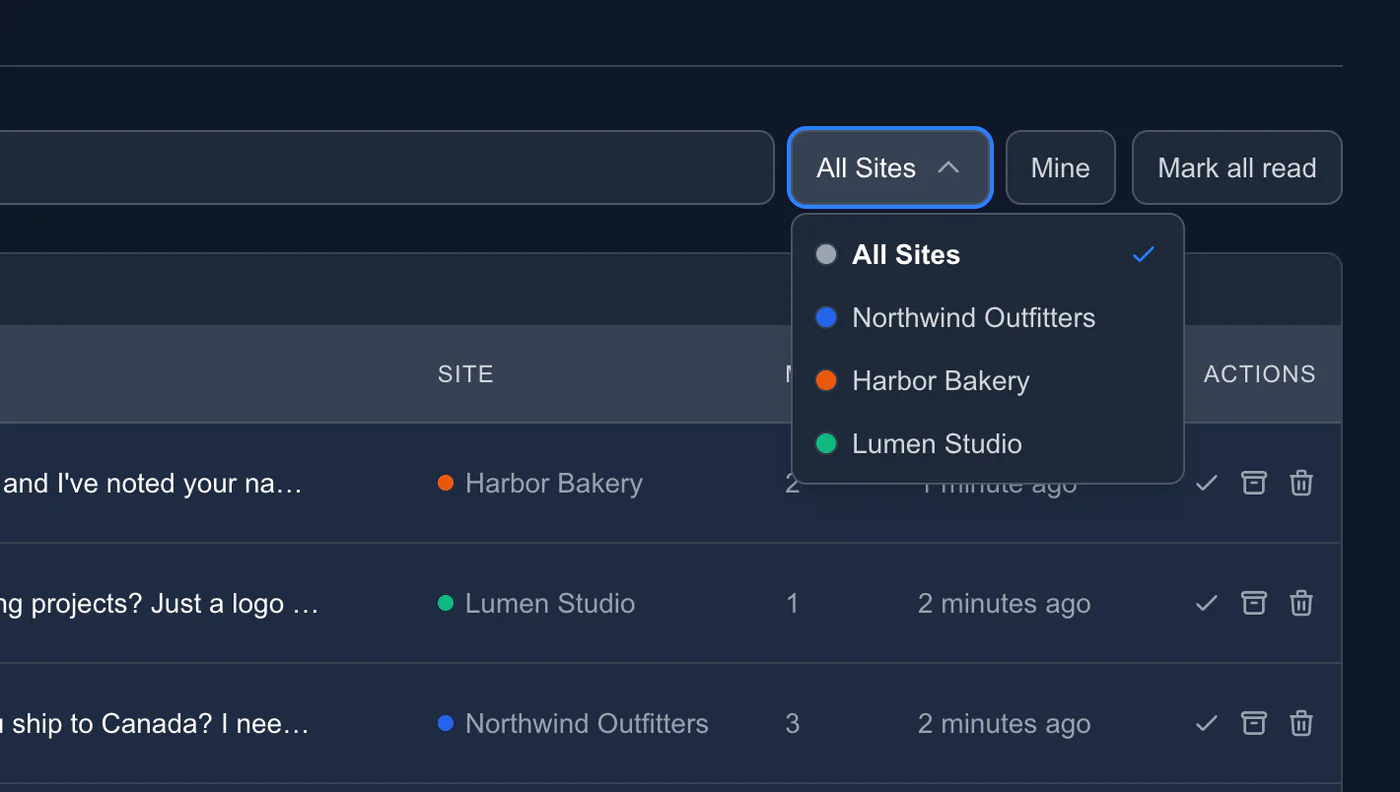The width and height of the screenshot is (1400, 792).
Task: Click '2 minutes ago' in Northwind Outfitters row
Action: (1004, 724)
